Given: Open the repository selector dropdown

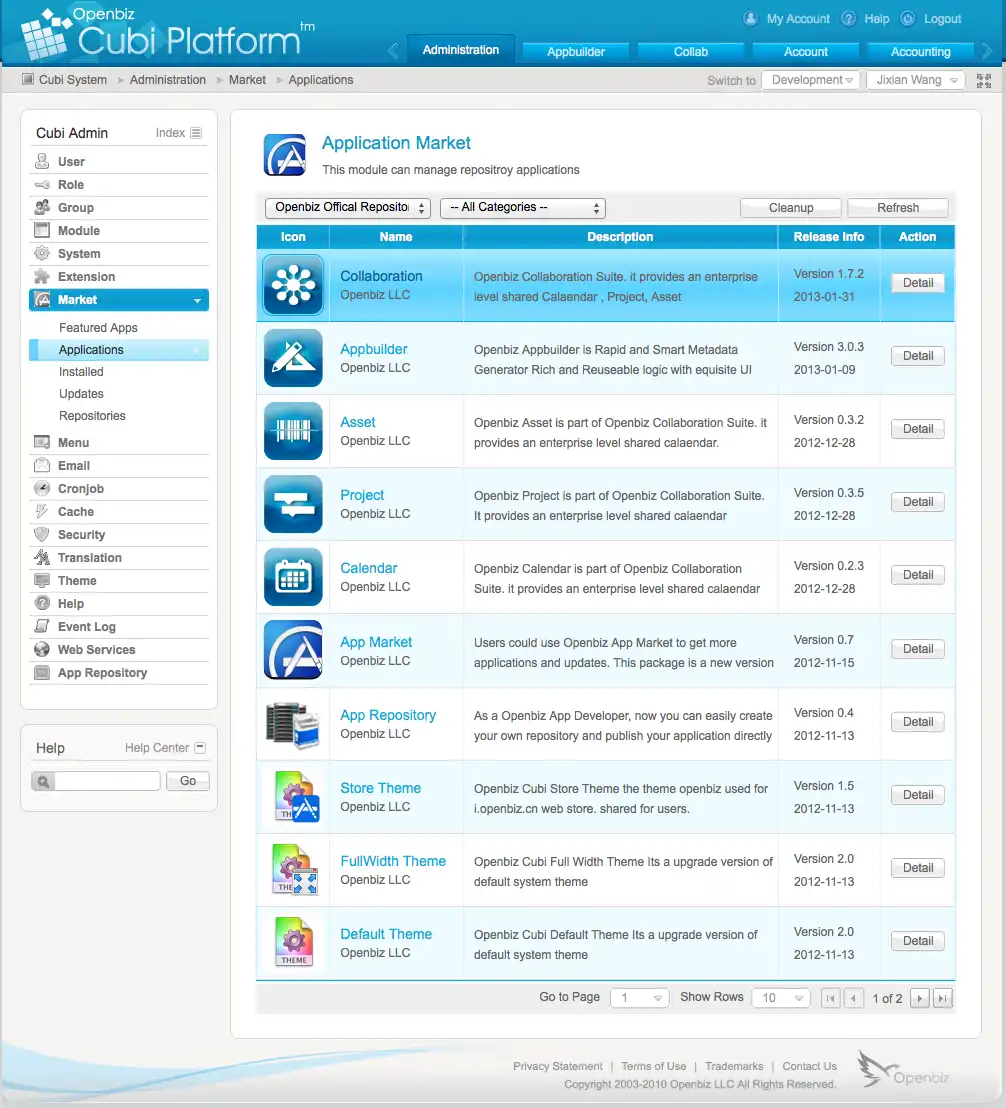Looking at the screenshot, I should [348, 208].
